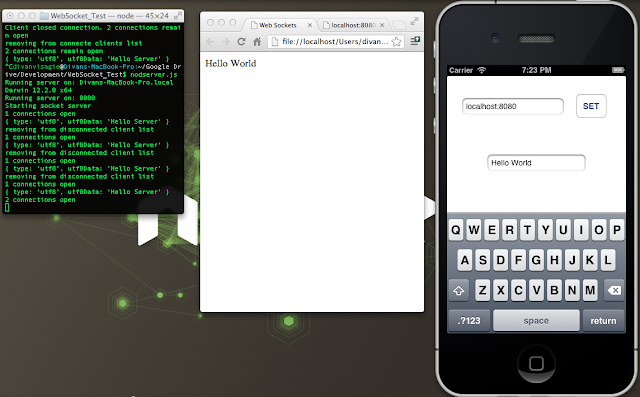
Task: Close the Web Sockets tab
Action: tap(310, 25)
